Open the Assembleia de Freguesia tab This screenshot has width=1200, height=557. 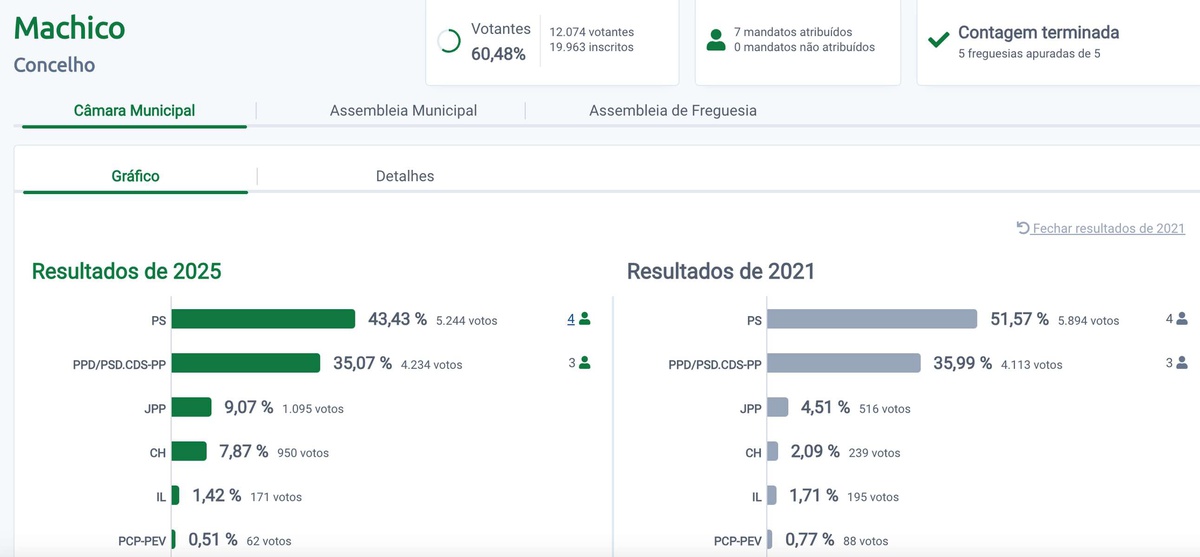(672, 111)
